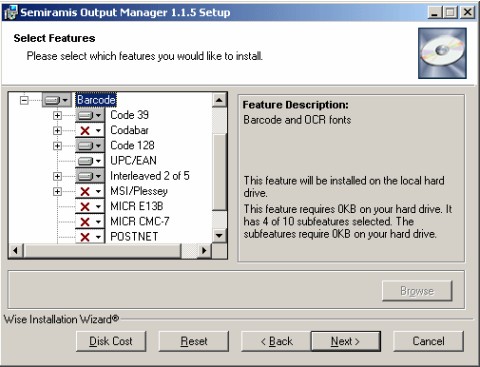Open install-state dropdown for UPC/EAN
Image resolution: width=480 pixels, height=367 pixels.
90,161
